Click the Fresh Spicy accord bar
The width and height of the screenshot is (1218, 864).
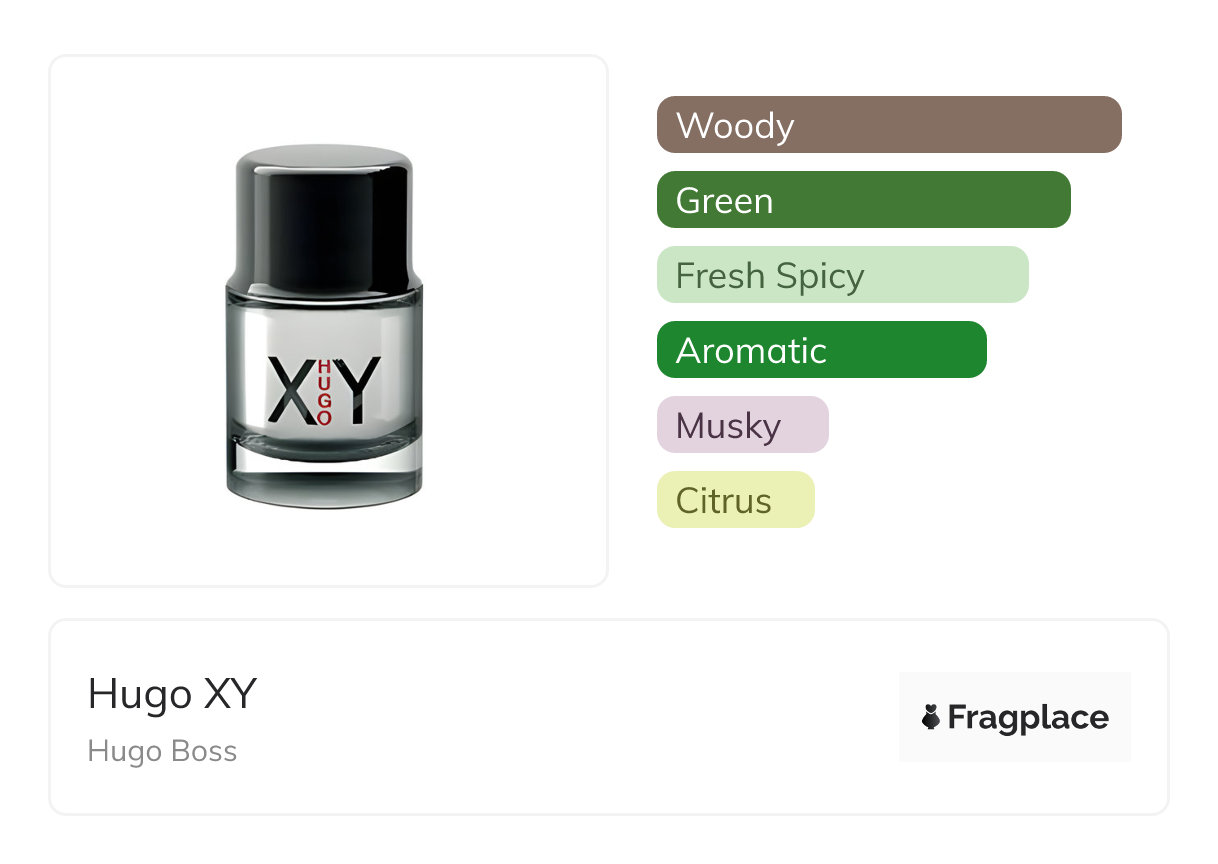(843, 275)
